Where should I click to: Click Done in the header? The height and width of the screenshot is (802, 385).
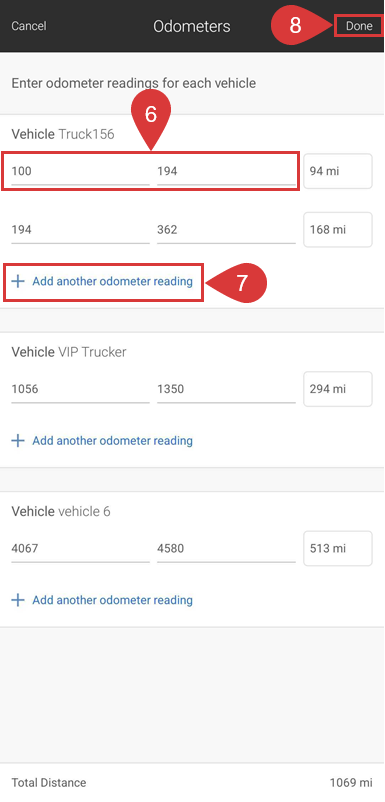pos(359,26)
